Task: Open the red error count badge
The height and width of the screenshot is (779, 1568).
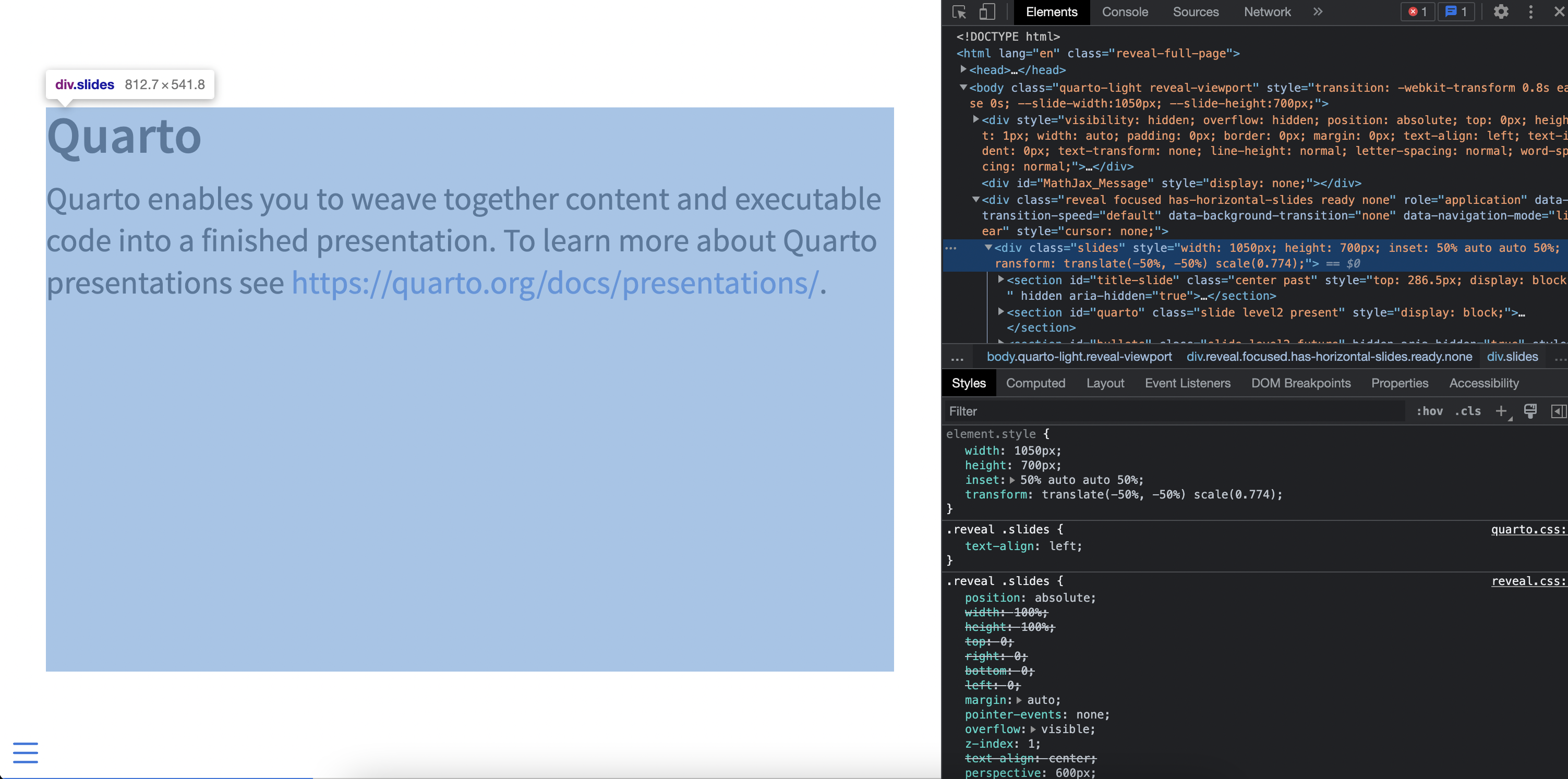Action: click(x=1417, y=11)
